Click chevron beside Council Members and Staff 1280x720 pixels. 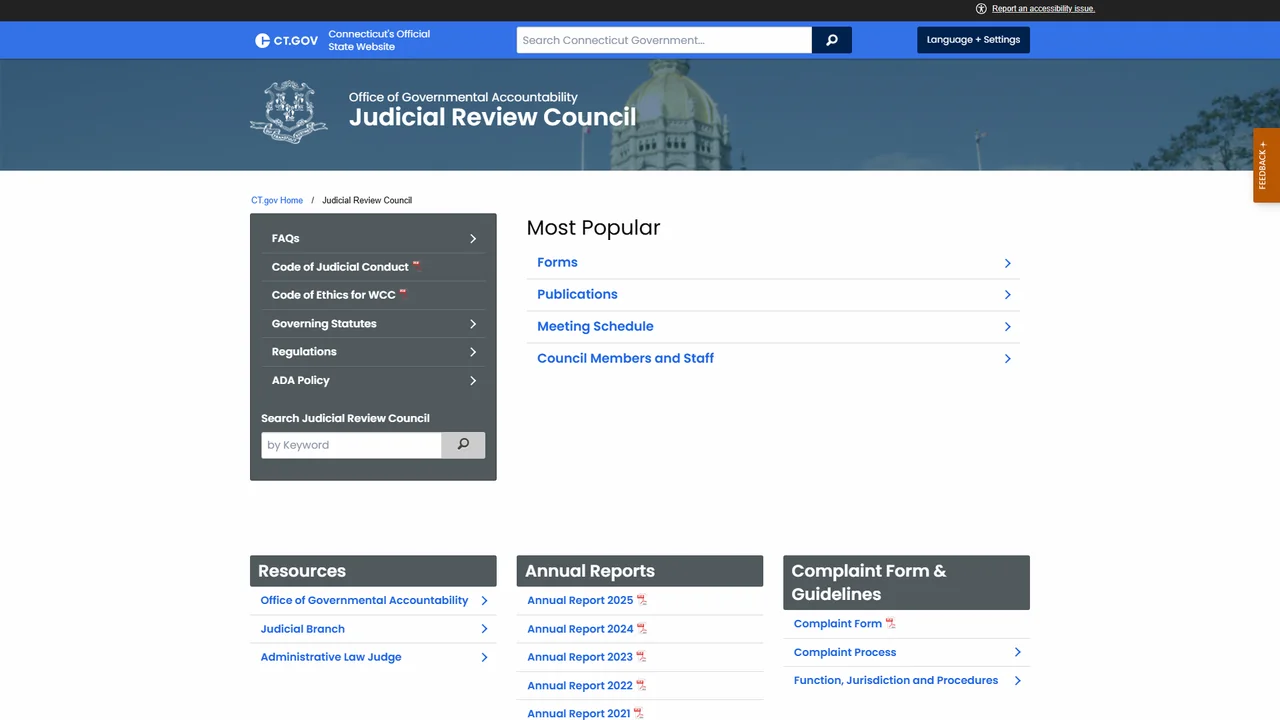coord(1007,359)
